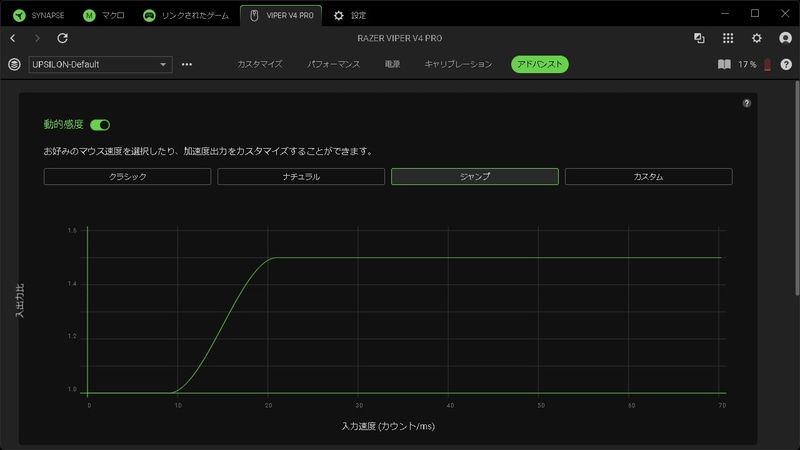Image resolution: width=800 pixels, height=450 pixels.
Task: Select the アドバンスト section pill
Action: [x=540, y=64]
